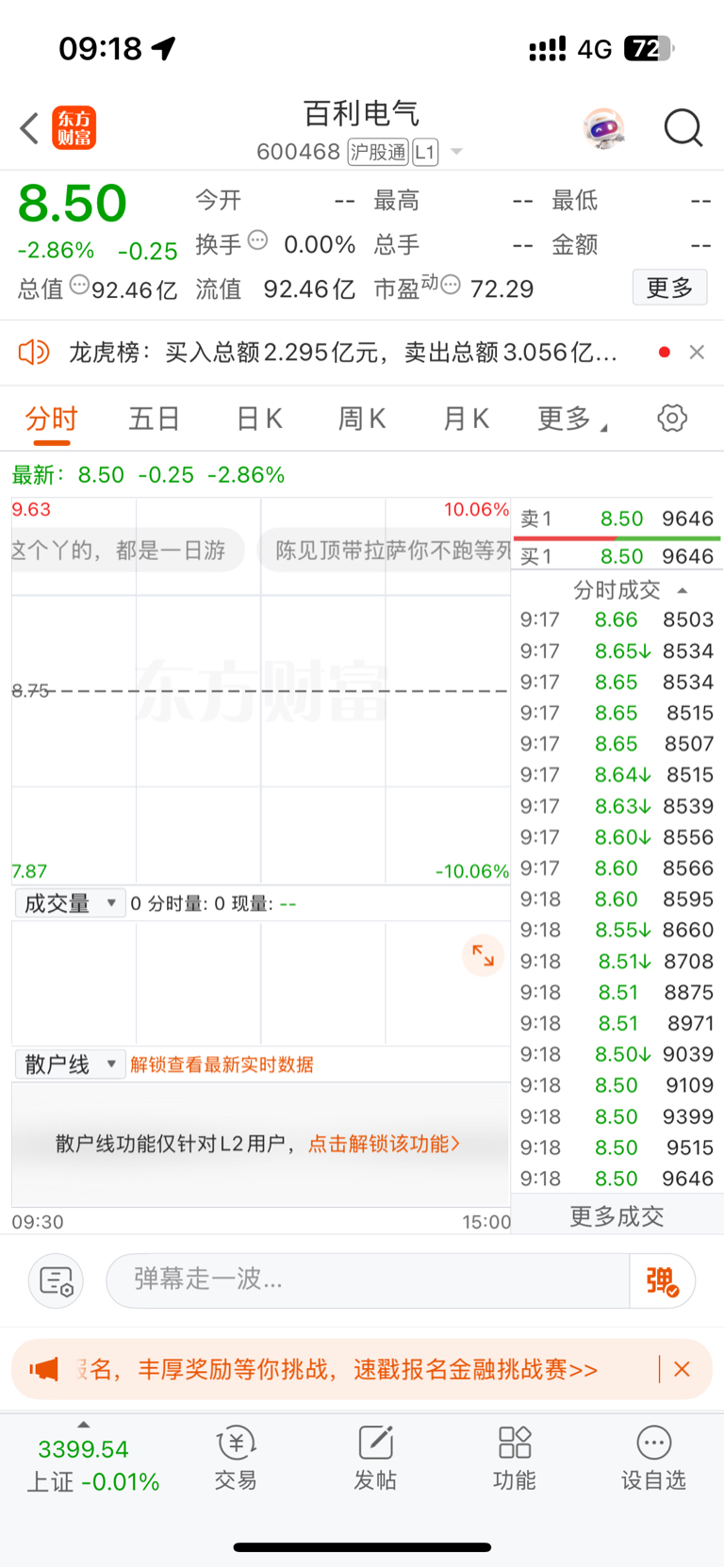Close the 金融挑战赛 promo banner
Image resolution: width=724 pixels, height=1568 pixels.
click(x=682, y=1369)
